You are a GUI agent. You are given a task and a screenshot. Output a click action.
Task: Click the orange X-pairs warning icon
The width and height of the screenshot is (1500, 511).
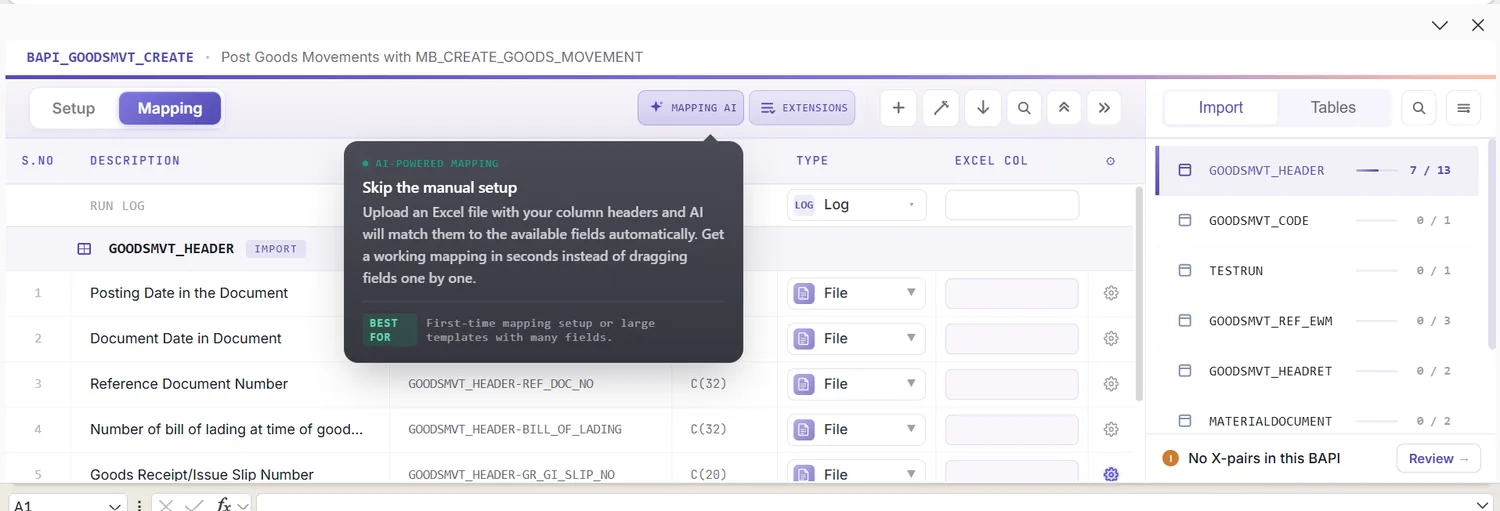[x=1170, y=458]
